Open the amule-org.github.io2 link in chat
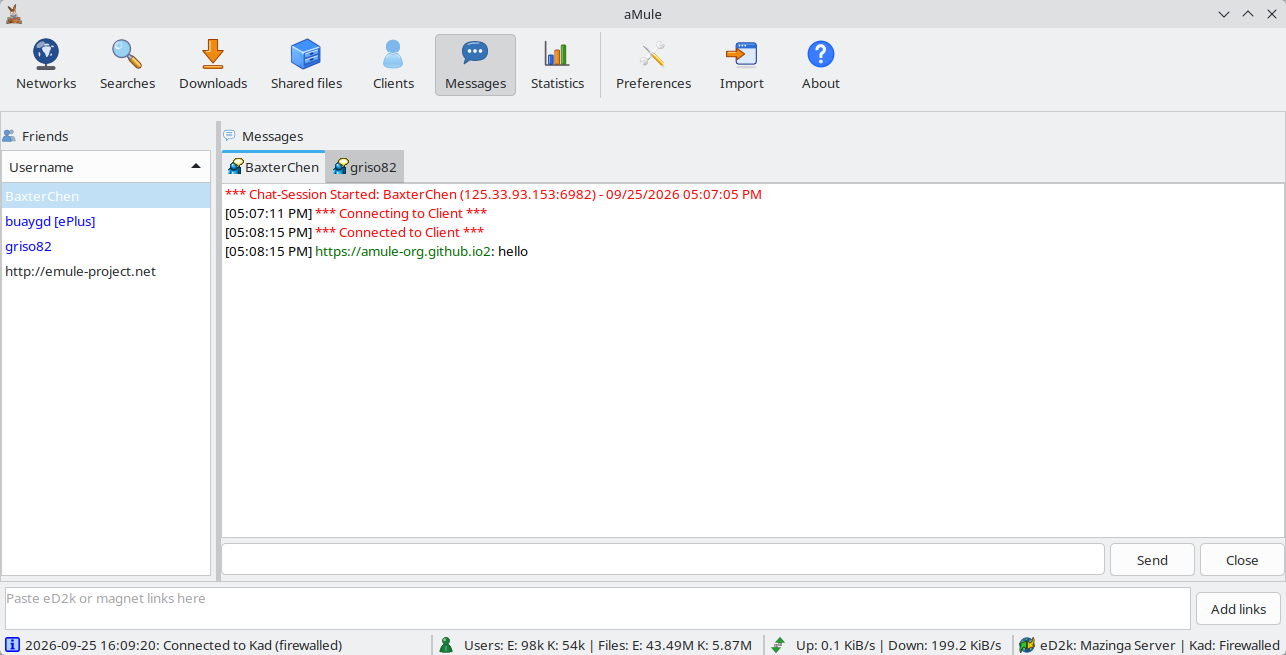 point(403,252)
